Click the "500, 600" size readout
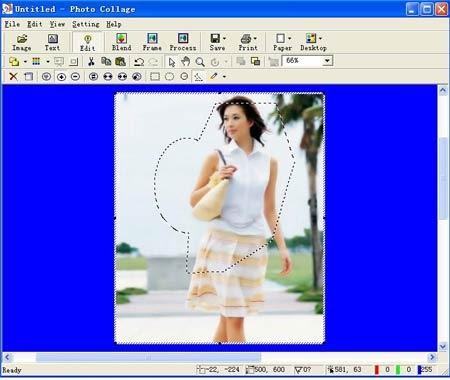 [x=270, y=370]
